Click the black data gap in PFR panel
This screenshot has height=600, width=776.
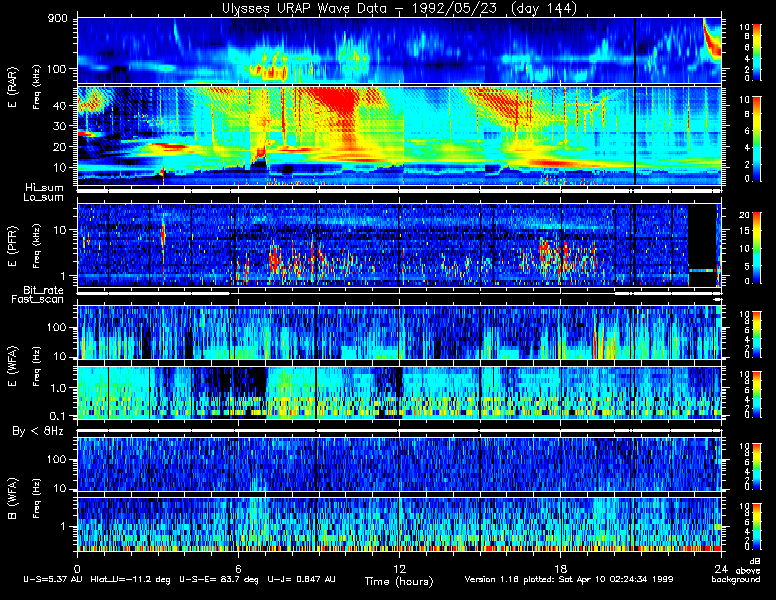702,245
